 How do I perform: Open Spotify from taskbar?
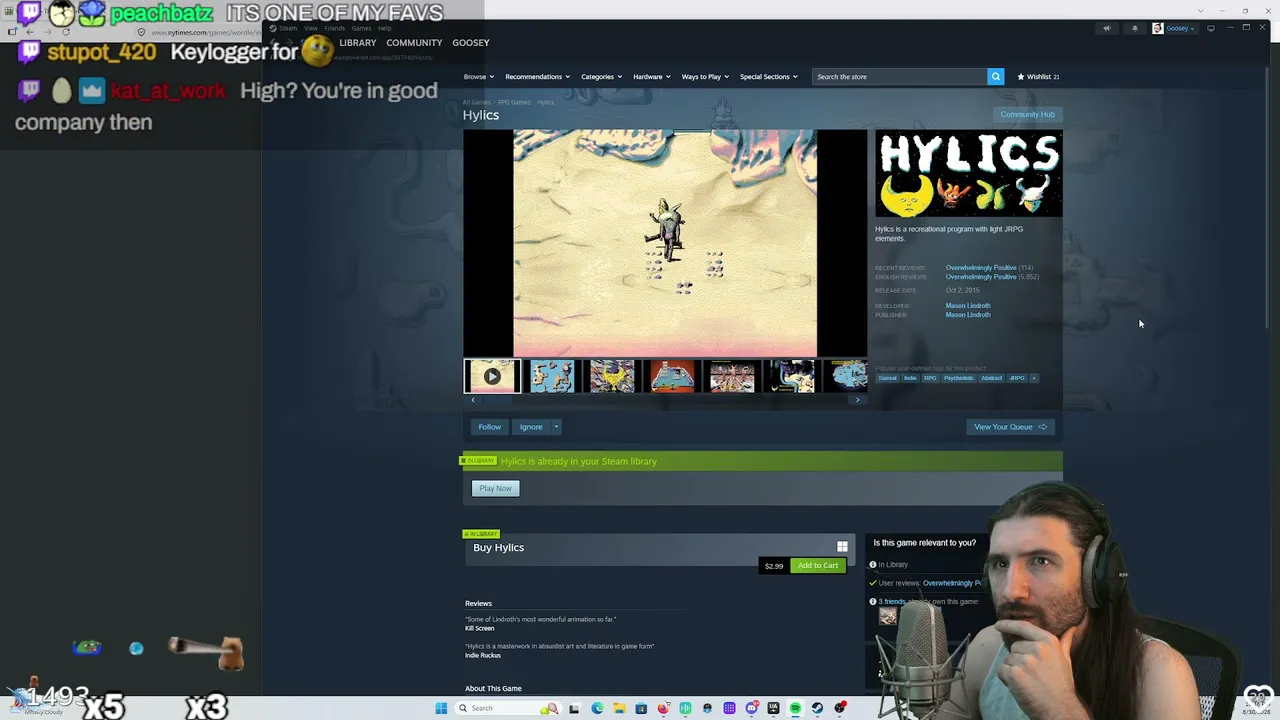click(795, 708)
